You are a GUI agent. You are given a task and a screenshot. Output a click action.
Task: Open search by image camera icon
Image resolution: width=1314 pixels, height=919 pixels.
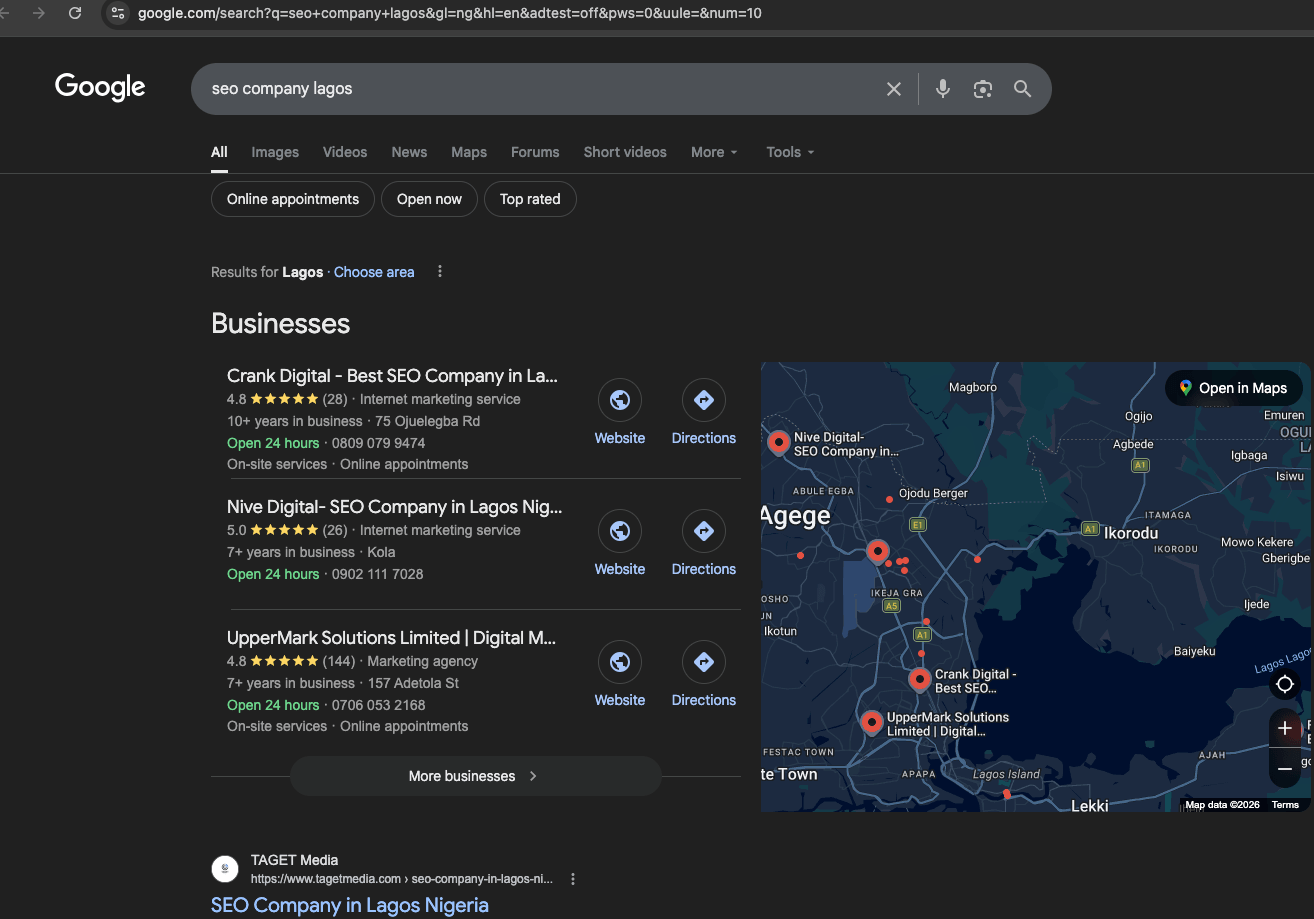(x=983, y=89)
